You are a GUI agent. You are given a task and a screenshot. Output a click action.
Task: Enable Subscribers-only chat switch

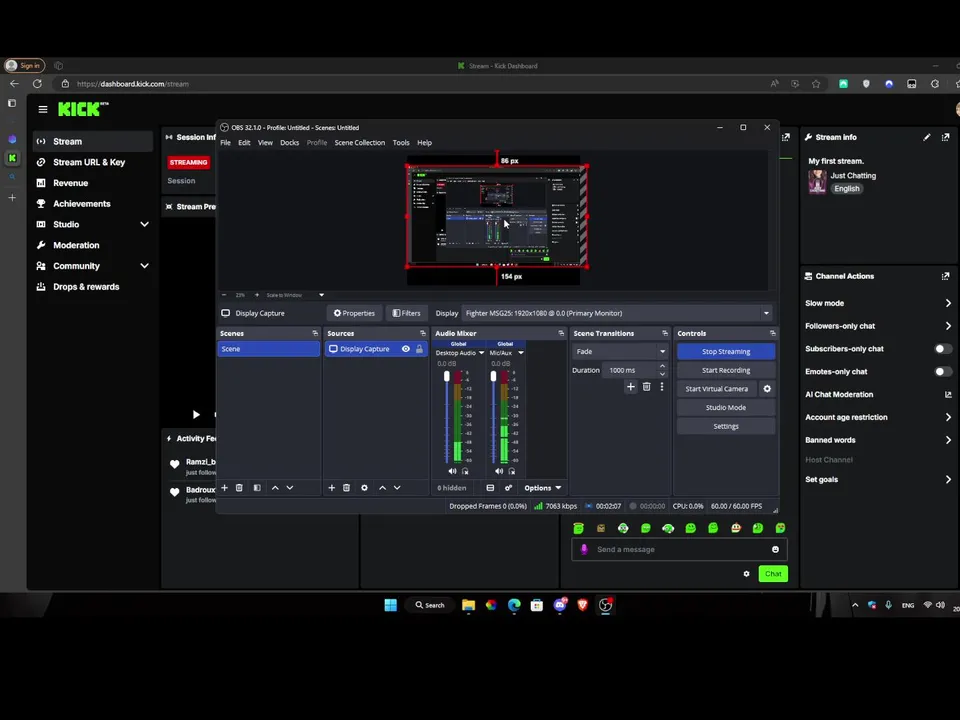point(943,349)
